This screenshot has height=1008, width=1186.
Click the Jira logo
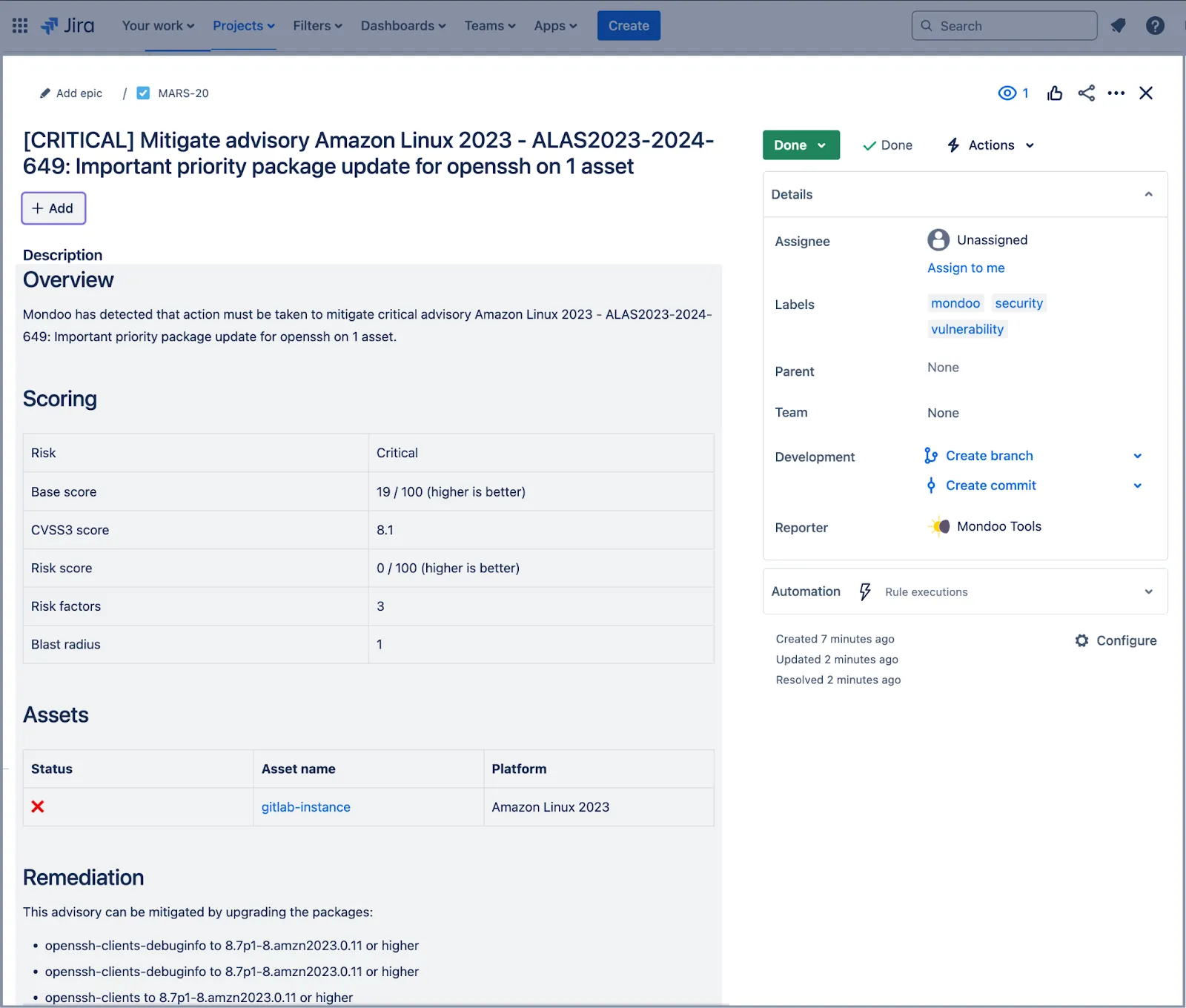[67, 26]
